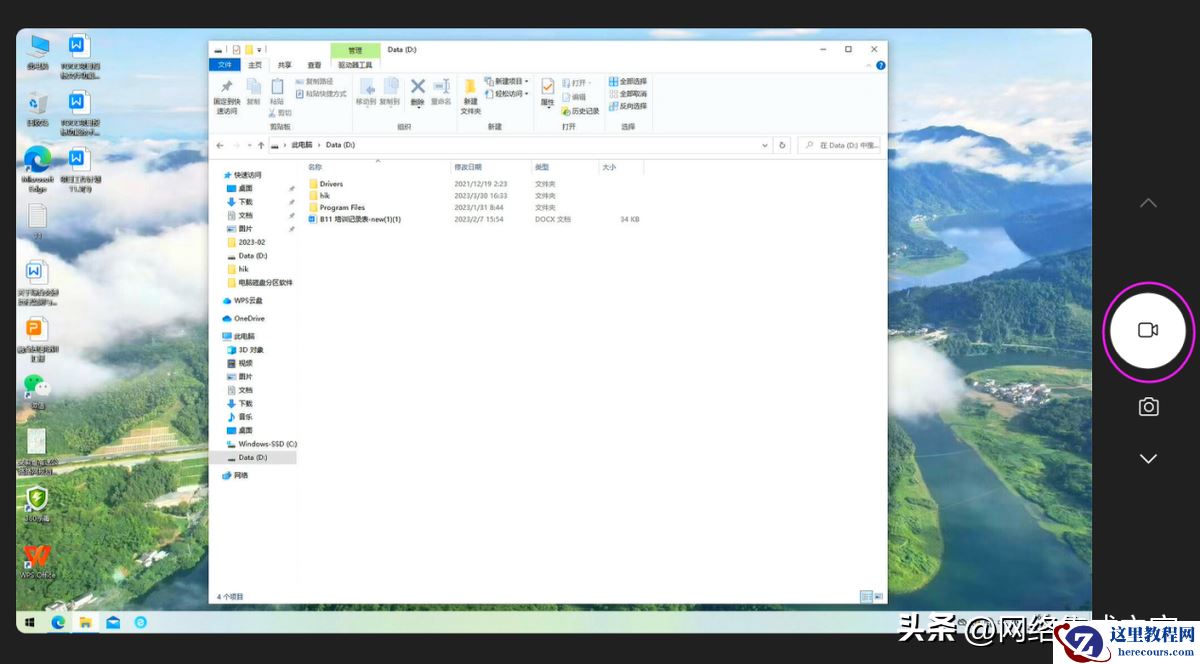Click Edit (编辑) in ribbon
This screenshot has width=1200, height=664.
574,97
